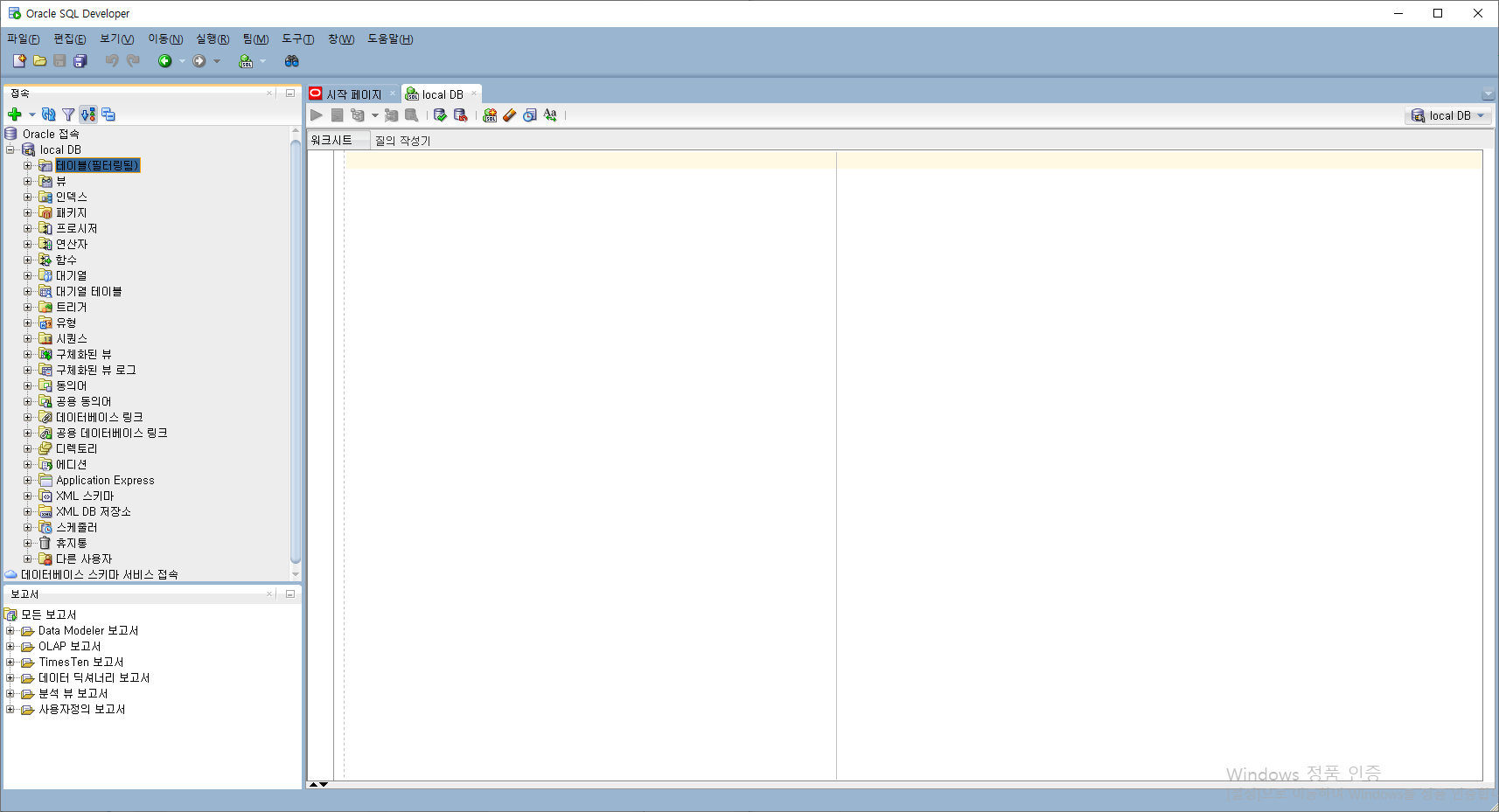
Task: Open the New Connection dropdown arrow
Action: (32, 115)
